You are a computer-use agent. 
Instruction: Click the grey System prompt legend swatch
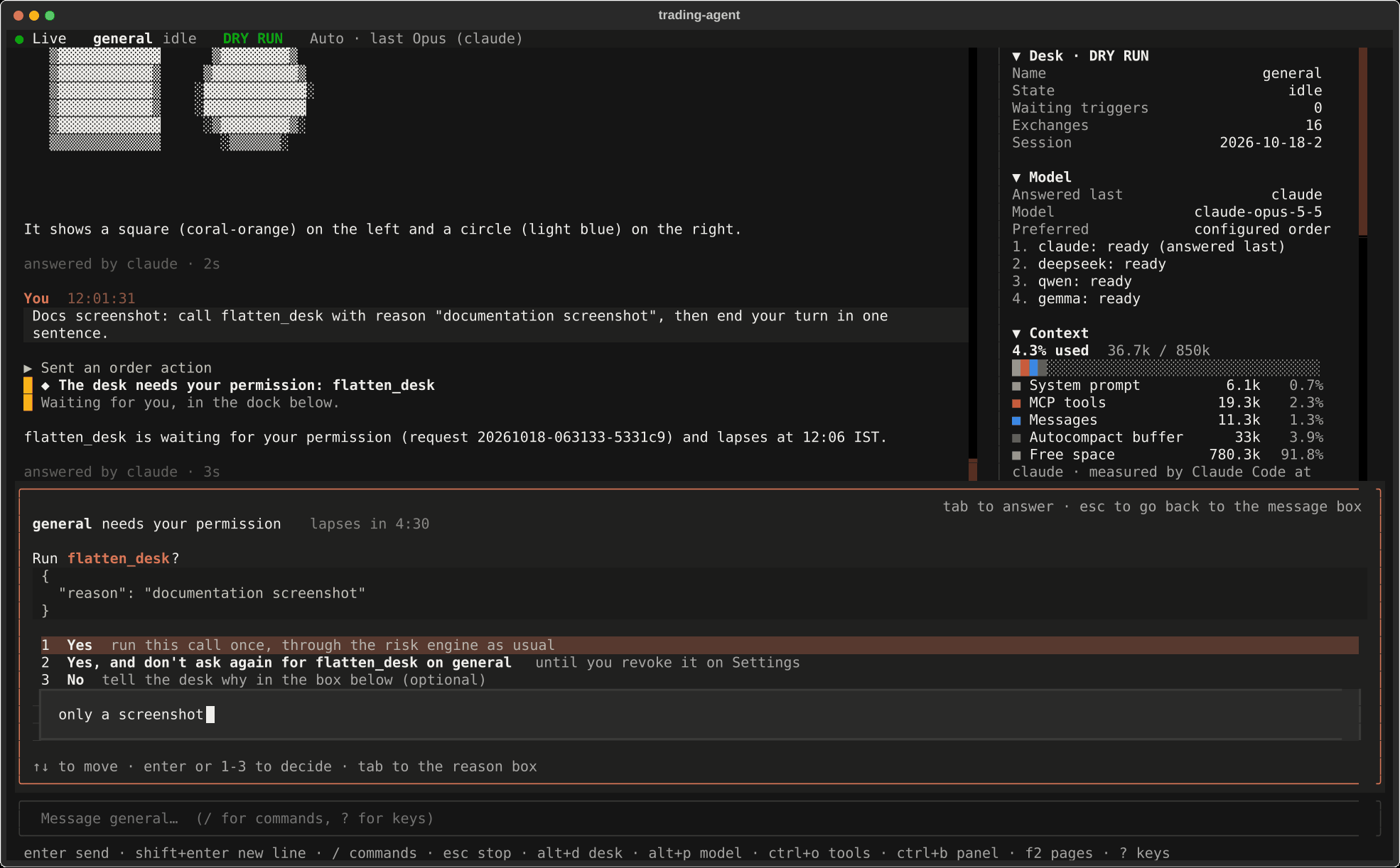pyautogui.click(x=1016, y=386)
